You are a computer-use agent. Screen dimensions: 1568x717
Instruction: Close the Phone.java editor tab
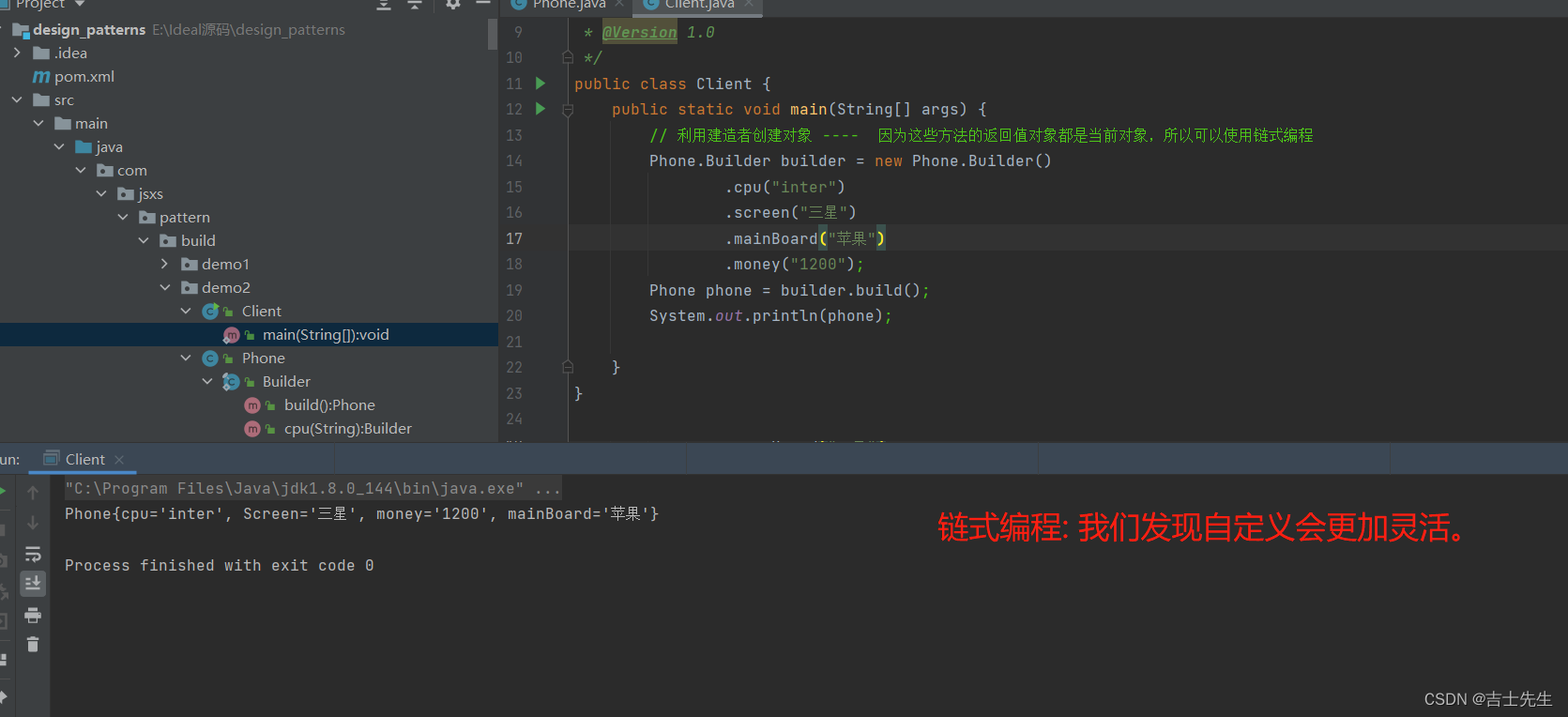(x=619, y=4)
